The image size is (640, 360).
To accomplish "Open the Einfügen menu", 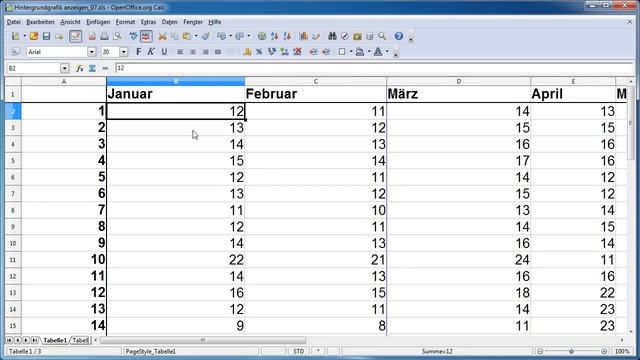I will (98, 22).
